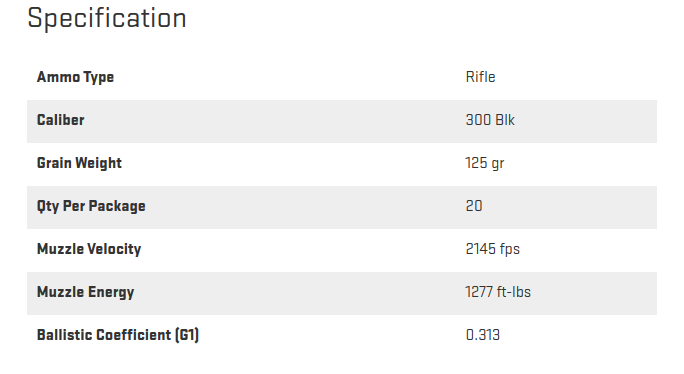Click the 1277 ft-lbs value

[x=498, y=292]
